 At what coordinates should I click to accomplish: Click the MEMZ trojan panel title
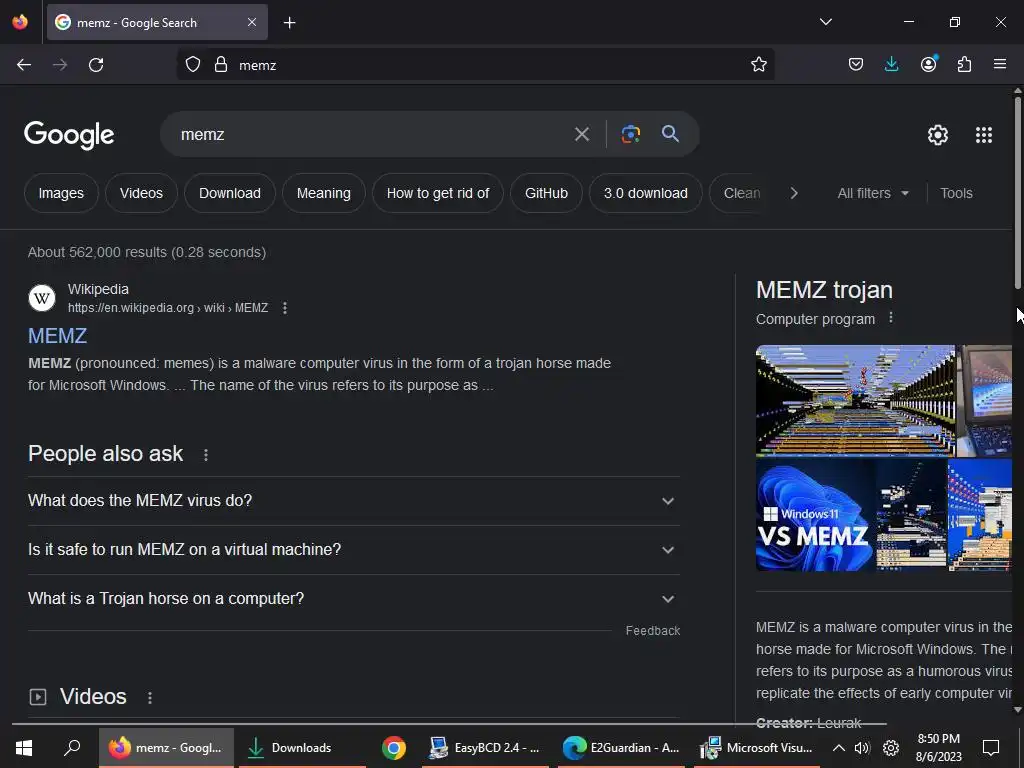tap(824, 290)
